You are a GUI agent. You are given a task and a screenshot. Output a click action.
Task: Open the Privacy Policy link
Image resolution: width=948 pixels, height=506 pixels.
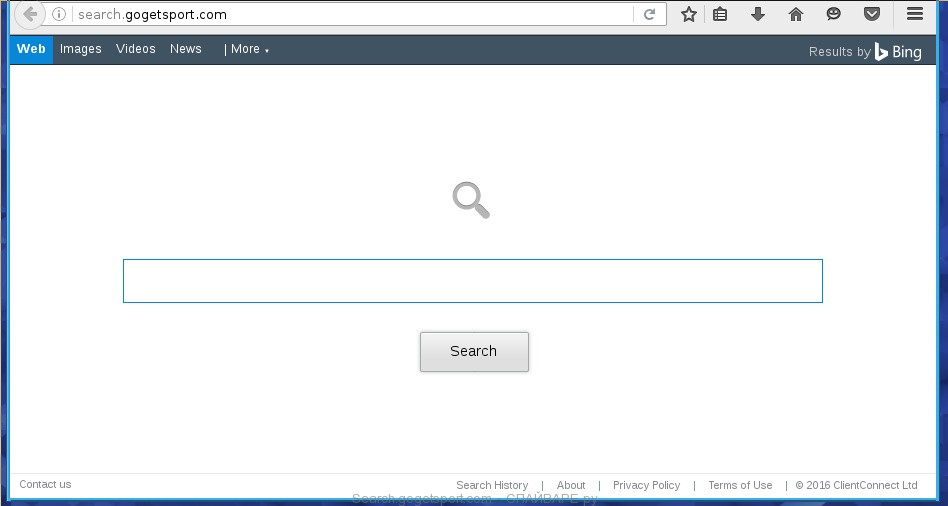click(646, 485)
